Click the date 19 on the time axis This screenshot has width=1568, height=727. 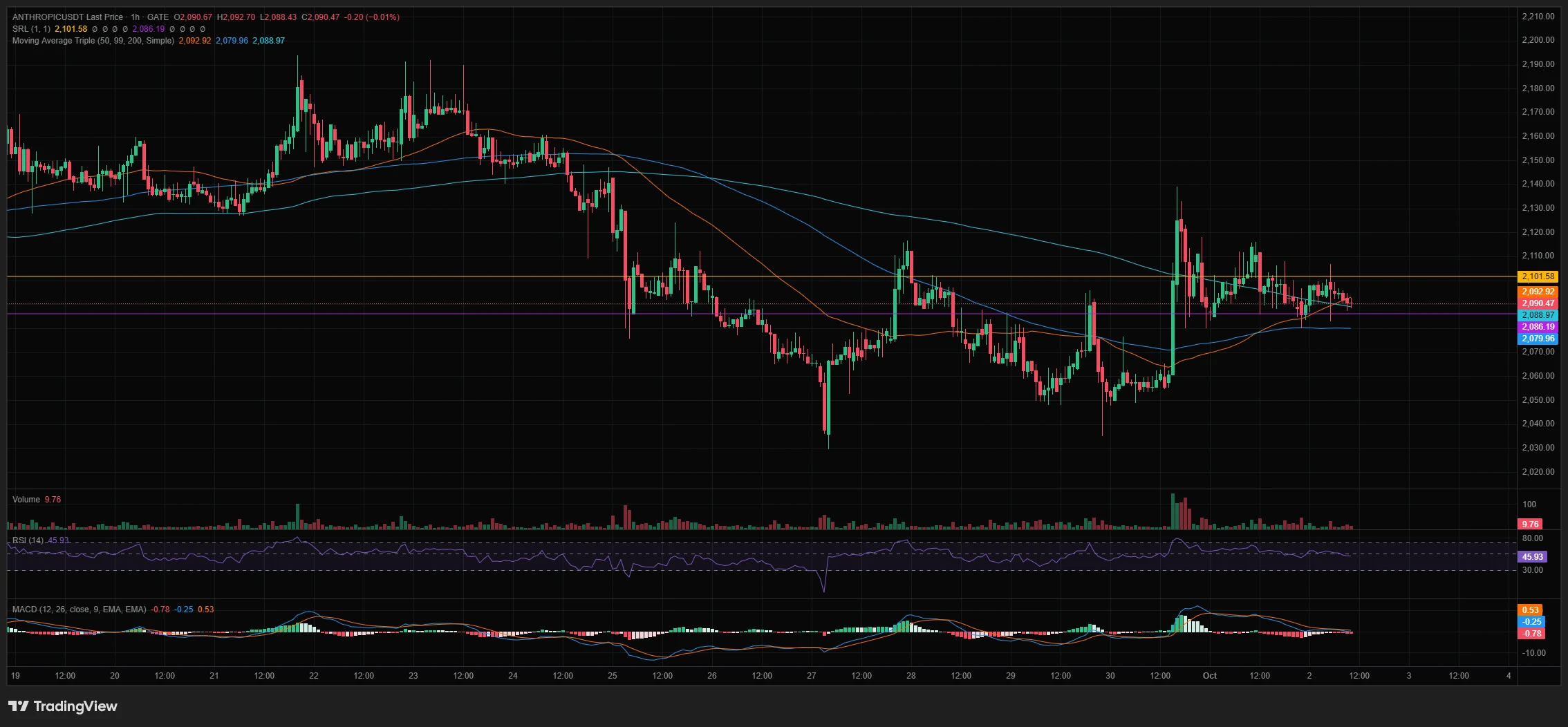(15, 676)
